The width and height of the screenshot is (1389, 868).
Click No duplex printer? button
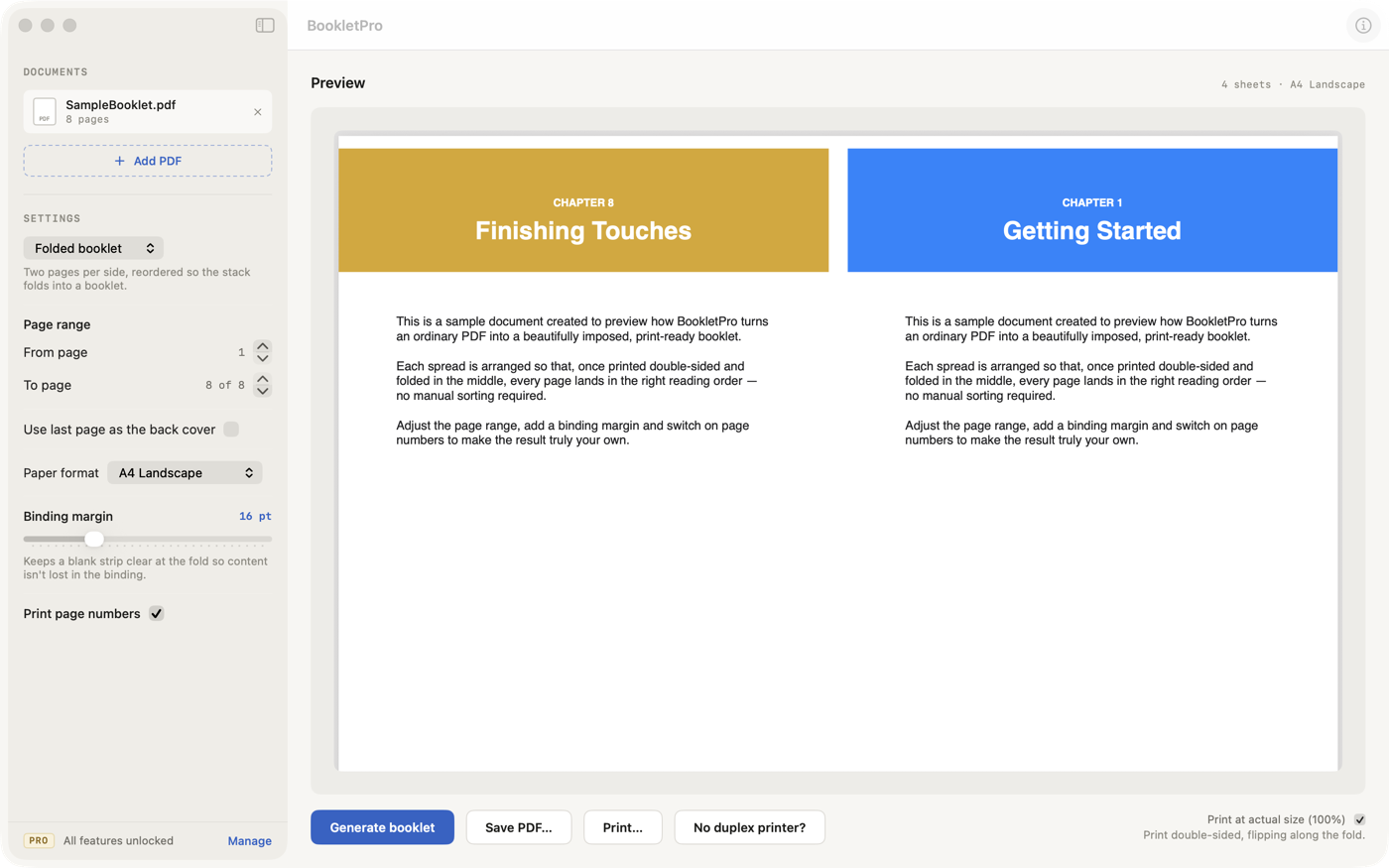click(749, 827)
